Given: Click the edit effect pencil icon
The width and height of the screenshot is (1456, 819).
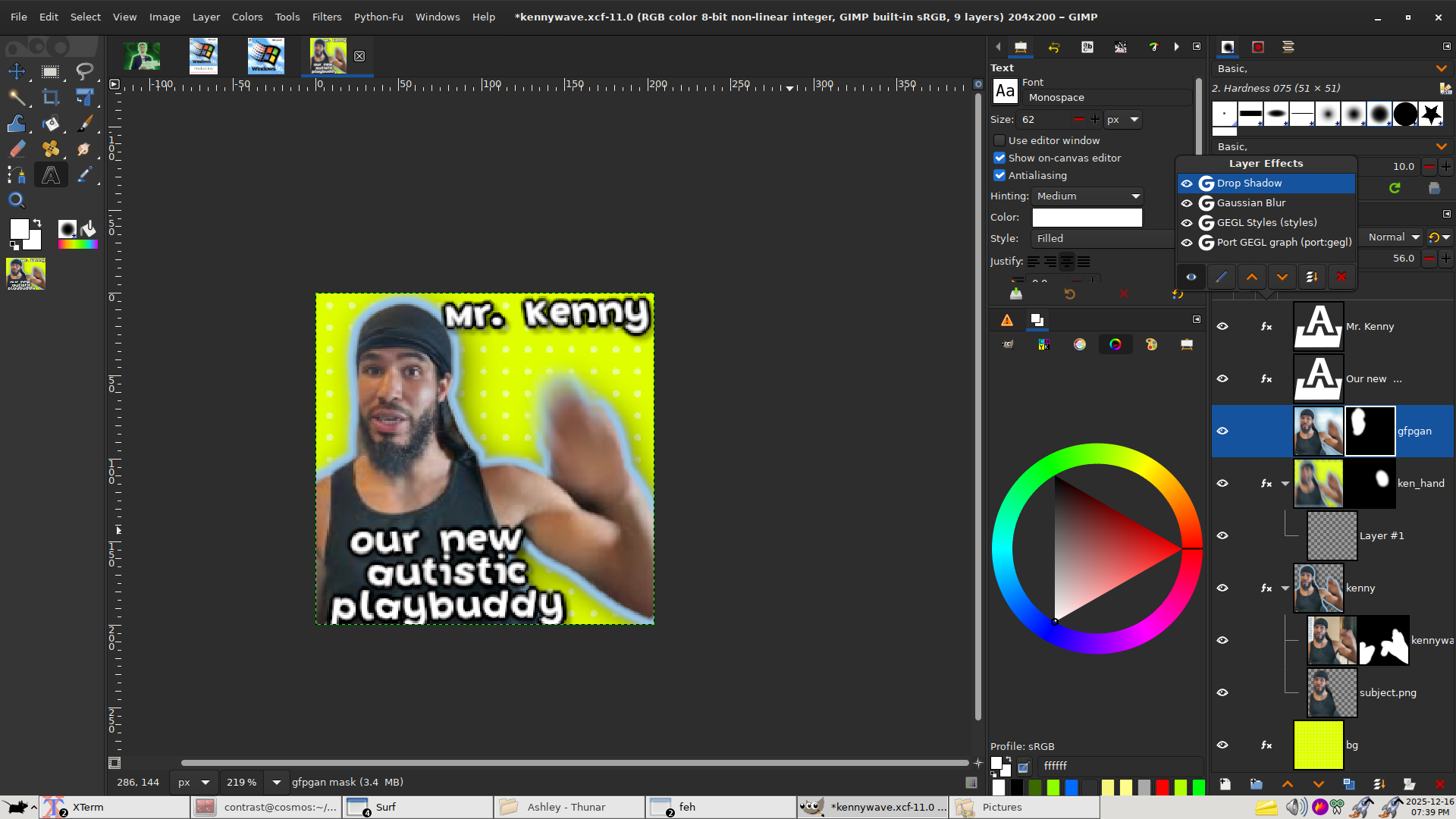Looking at the screenshot, I should (1221, 277).
